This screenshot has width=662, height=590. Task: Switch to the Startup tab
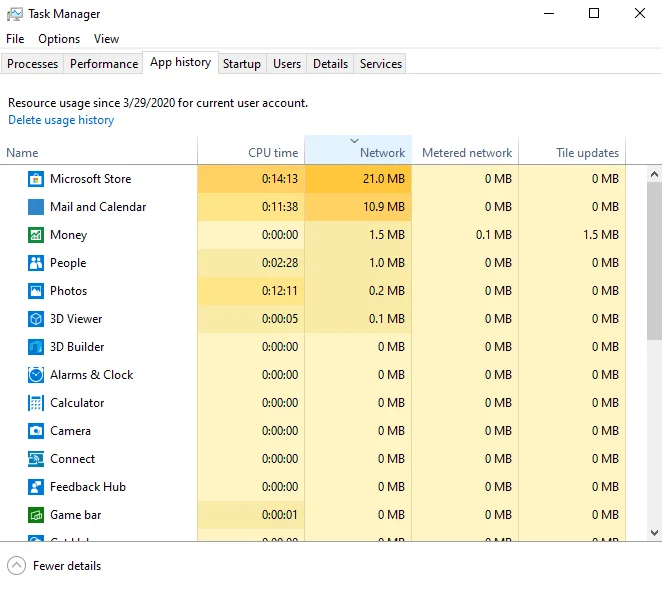click(x=242, y=64)
